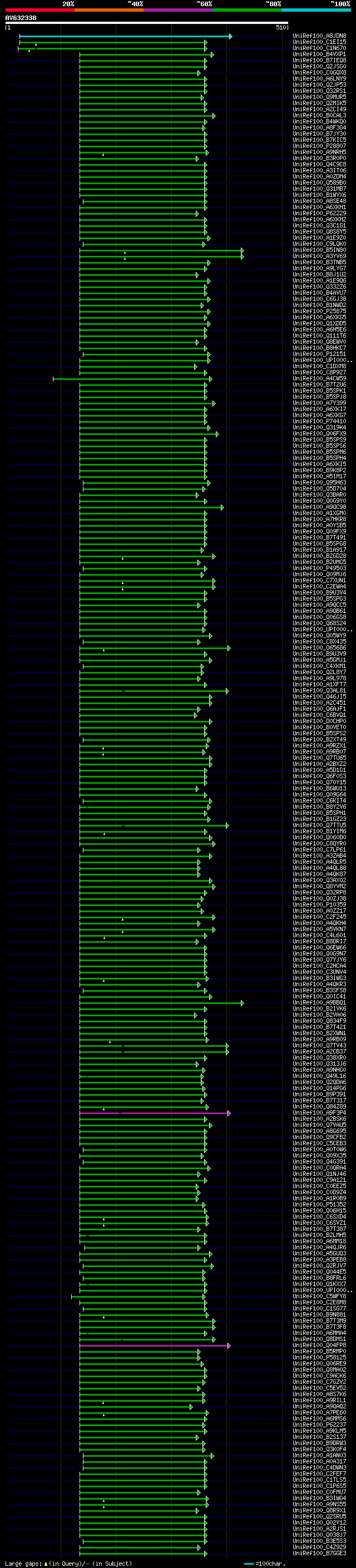Viewport: 356px width, 1568px height.
Task: Select the UniRef100_P51352 hit label
Action: [x=319, y=1205]
